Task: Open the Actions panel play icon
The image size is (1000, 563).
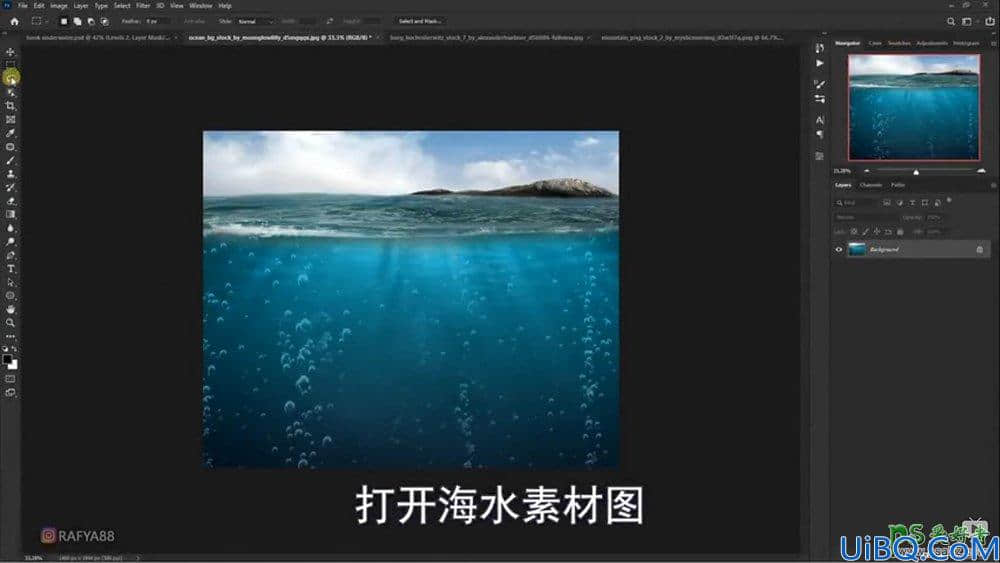Action: tap(820, 63)
